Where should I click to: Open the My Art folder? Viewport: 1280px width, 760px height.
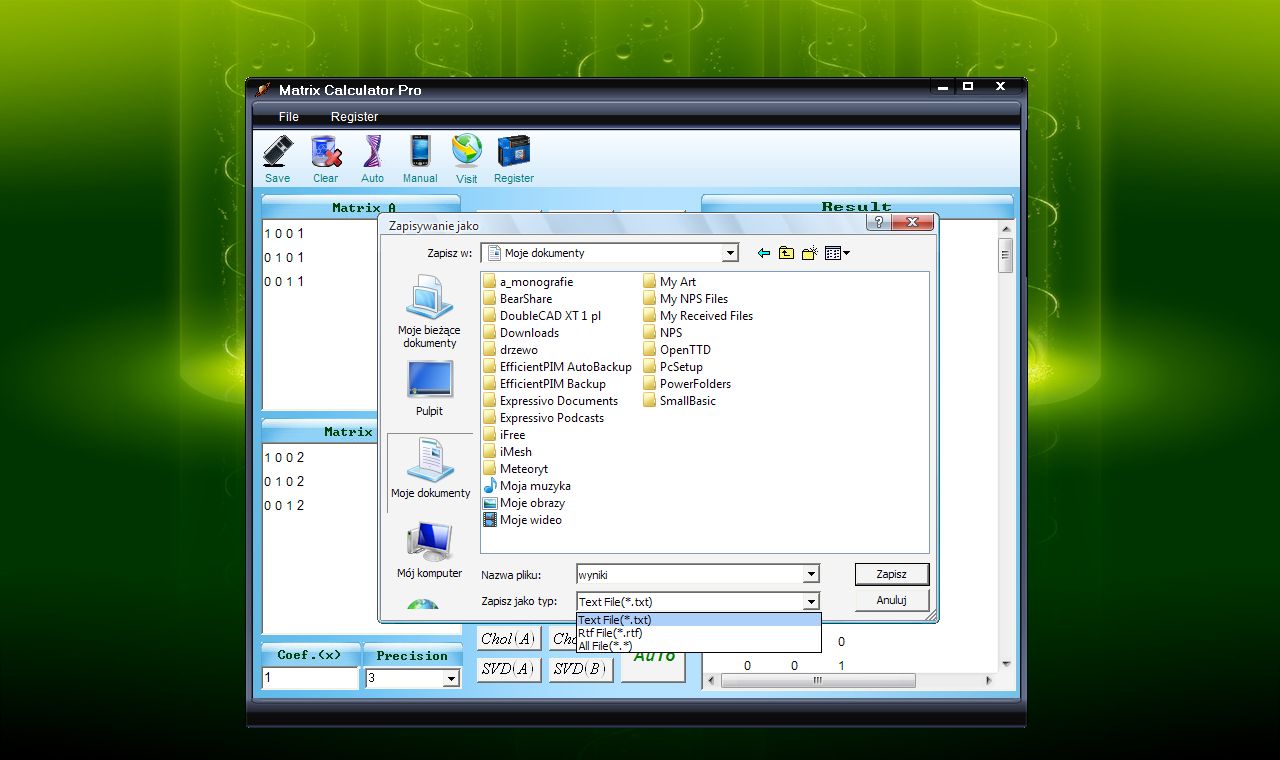coord(670,282)
